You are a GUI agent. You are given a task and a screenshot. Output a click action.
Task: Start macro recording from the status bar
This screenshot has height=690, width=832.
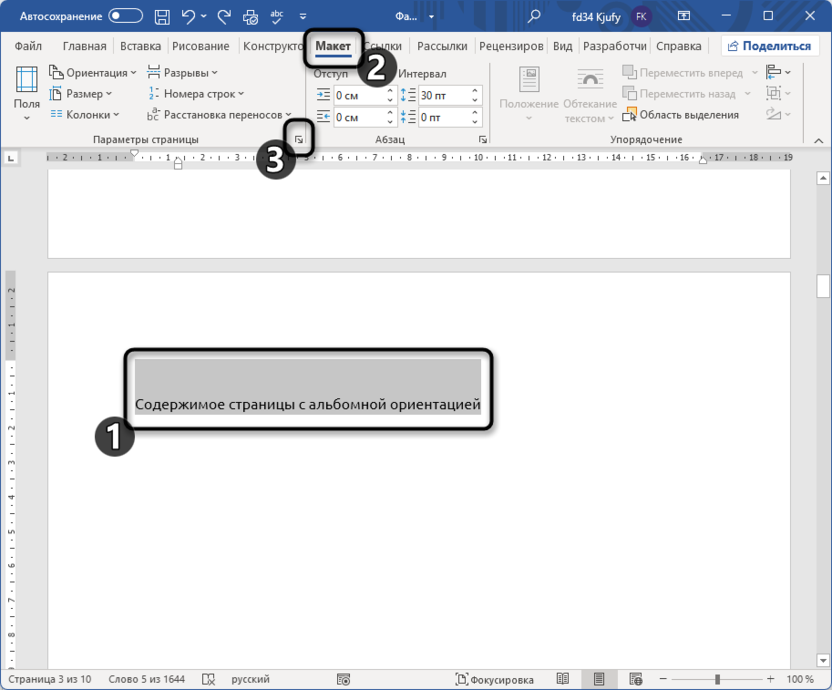point(345,678)
